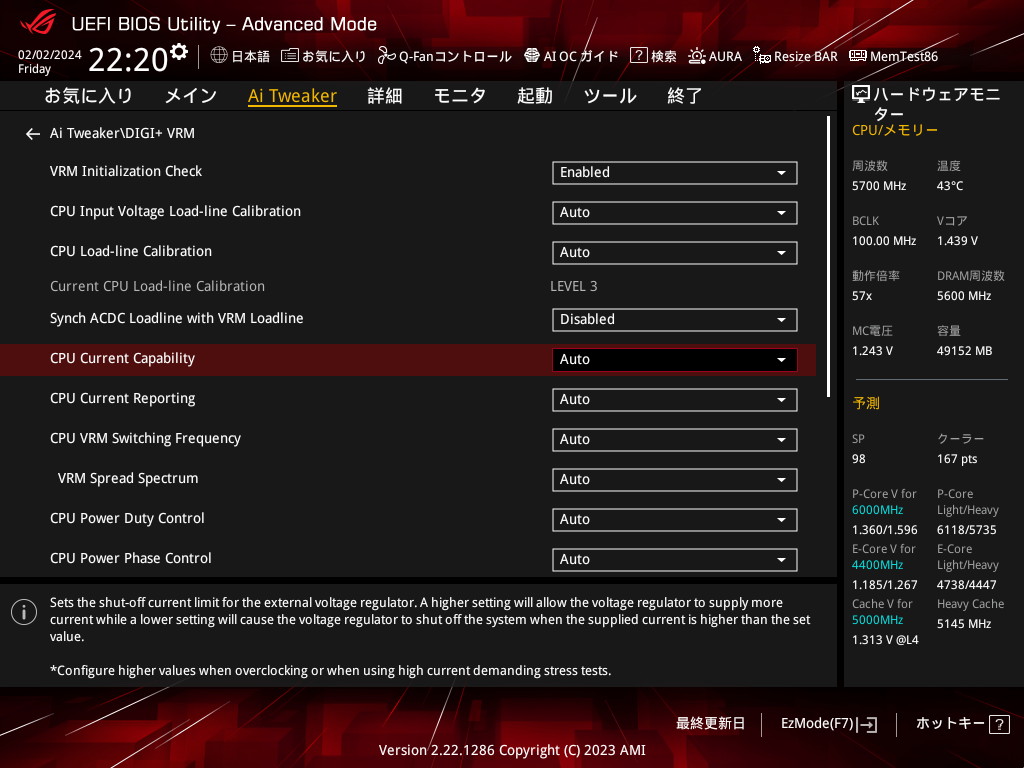Click 最終更新日 button
The width and height of the screenshot is (1024, 768).
pos(711,724)
